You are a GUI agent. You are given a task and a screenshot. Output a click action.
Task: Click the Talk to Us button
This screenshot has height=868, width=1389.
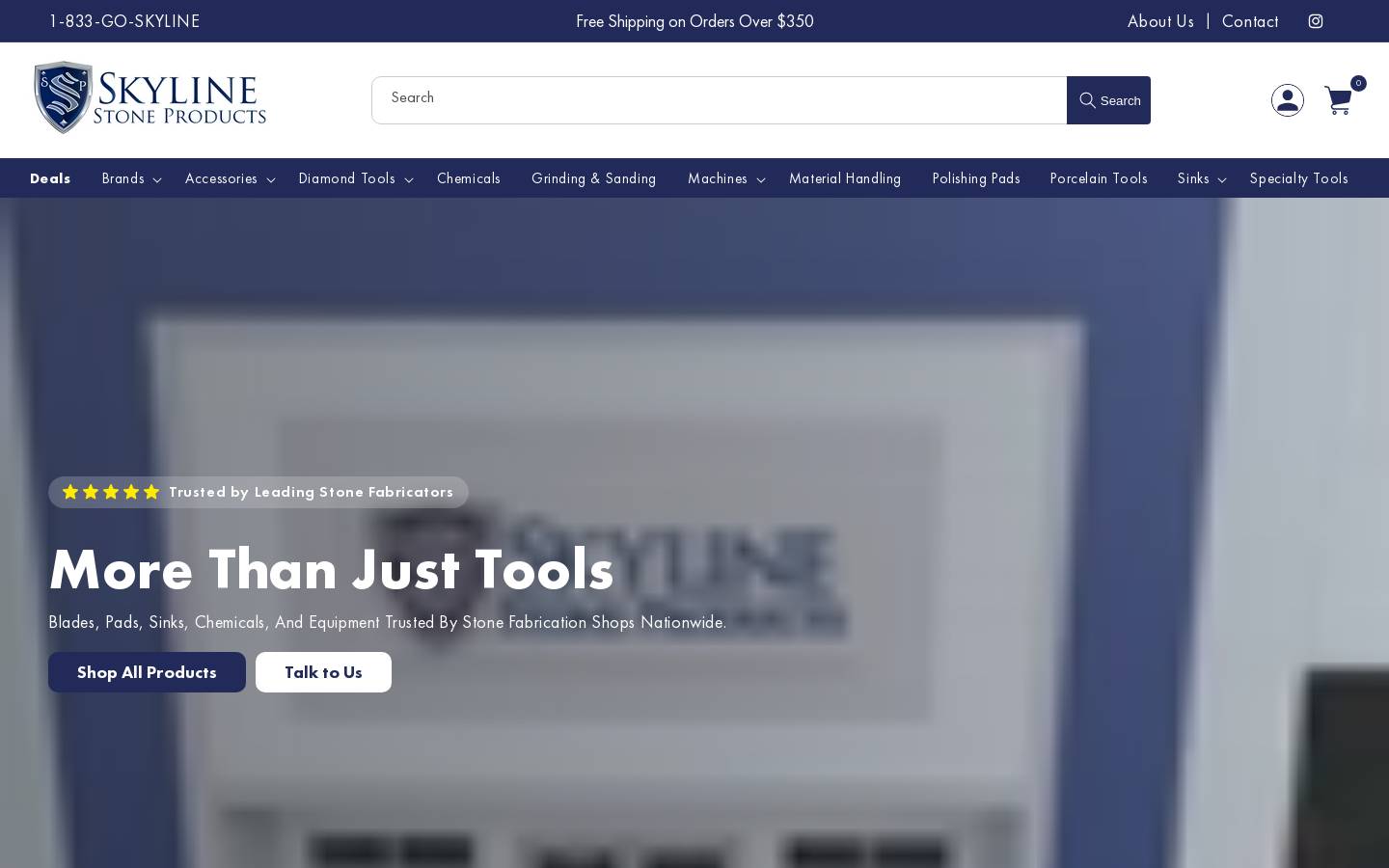[x=323, y=672]
